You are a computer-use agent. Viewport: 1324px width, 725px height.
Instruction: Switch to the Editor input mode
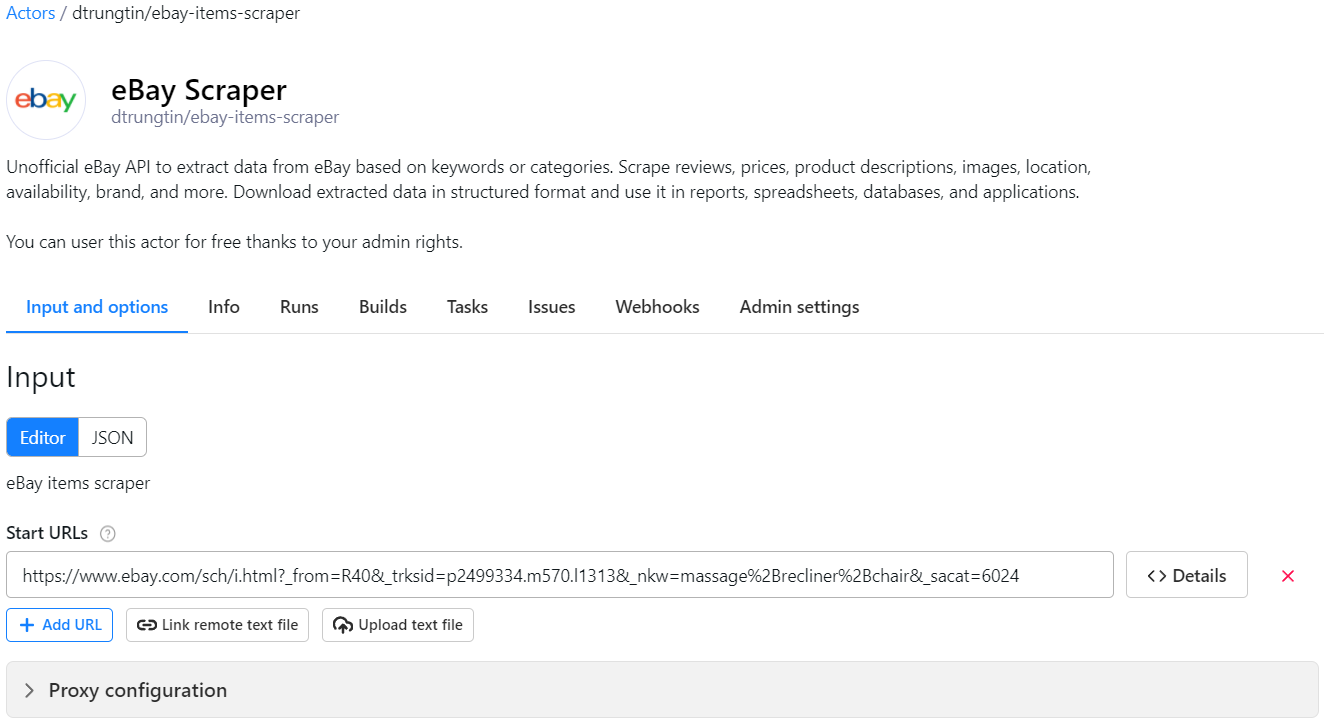click(43, 437)
